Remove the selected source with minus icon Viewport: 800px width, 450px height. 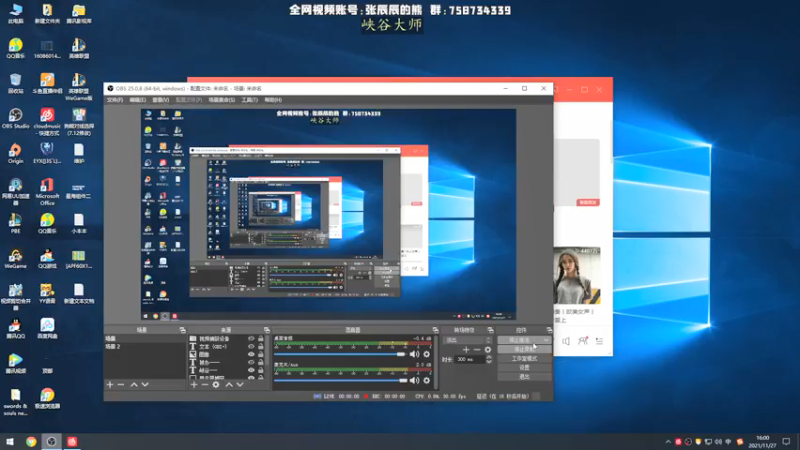click(205, 385)
